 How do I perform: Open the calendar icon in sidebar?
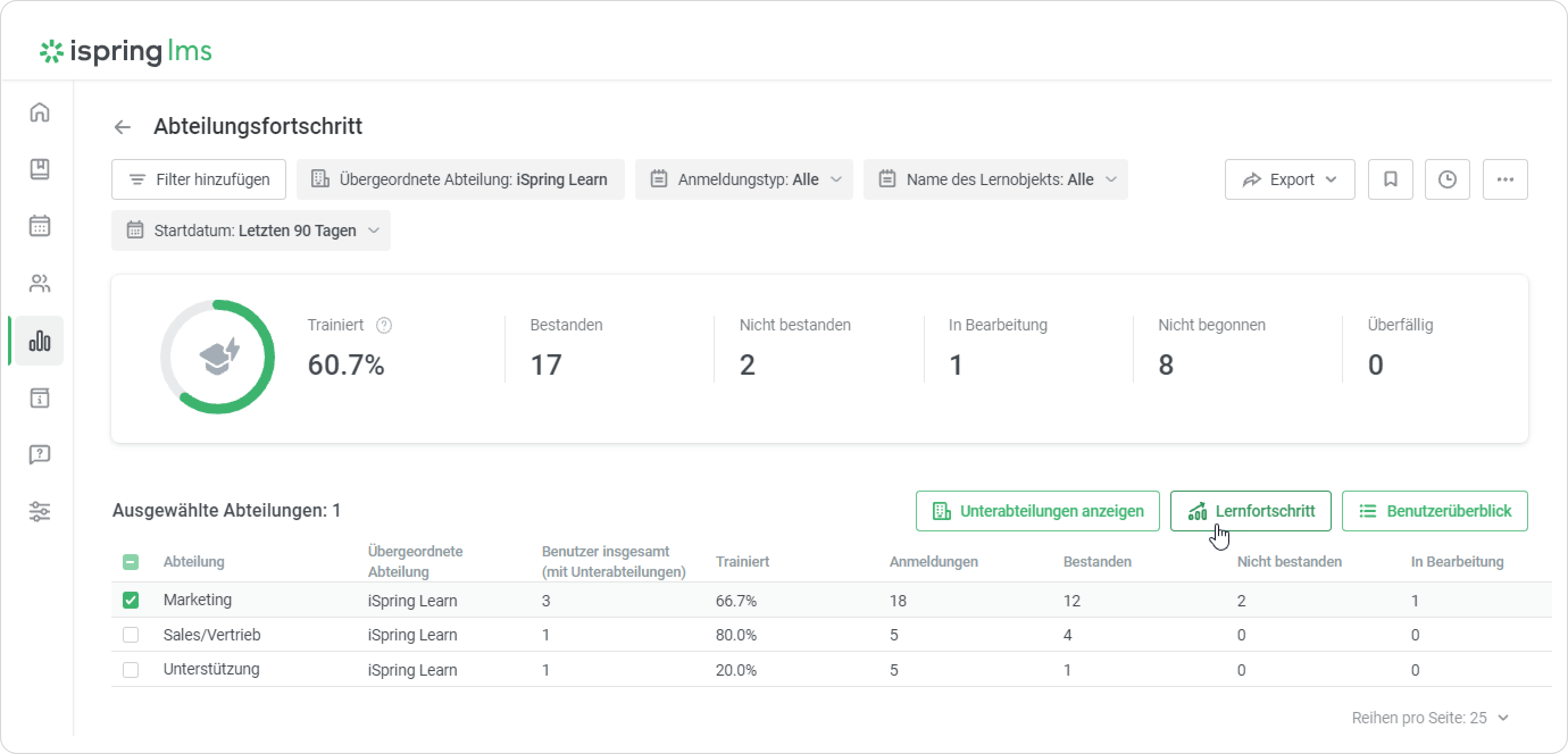[x=40, y=226]
